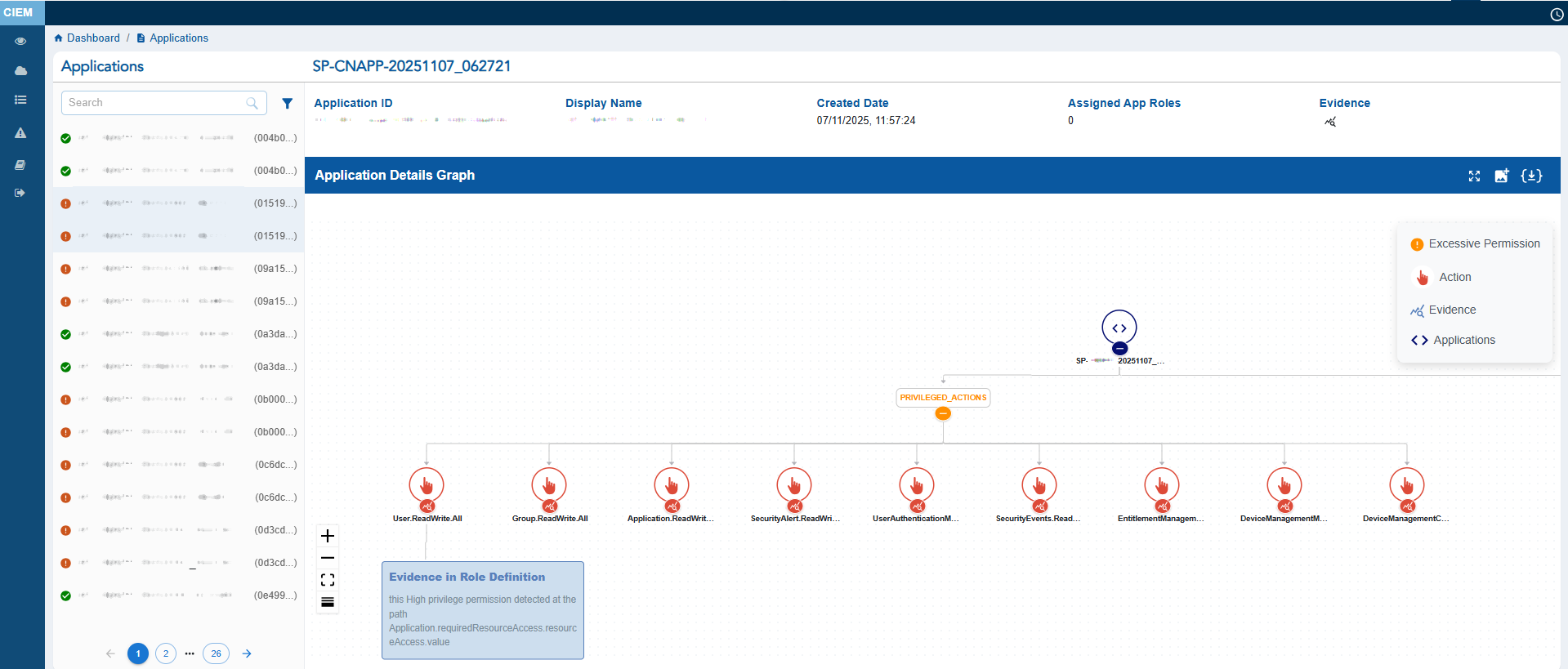
Task: Open the eye icon in left sidebar
Action: [20, 41]
